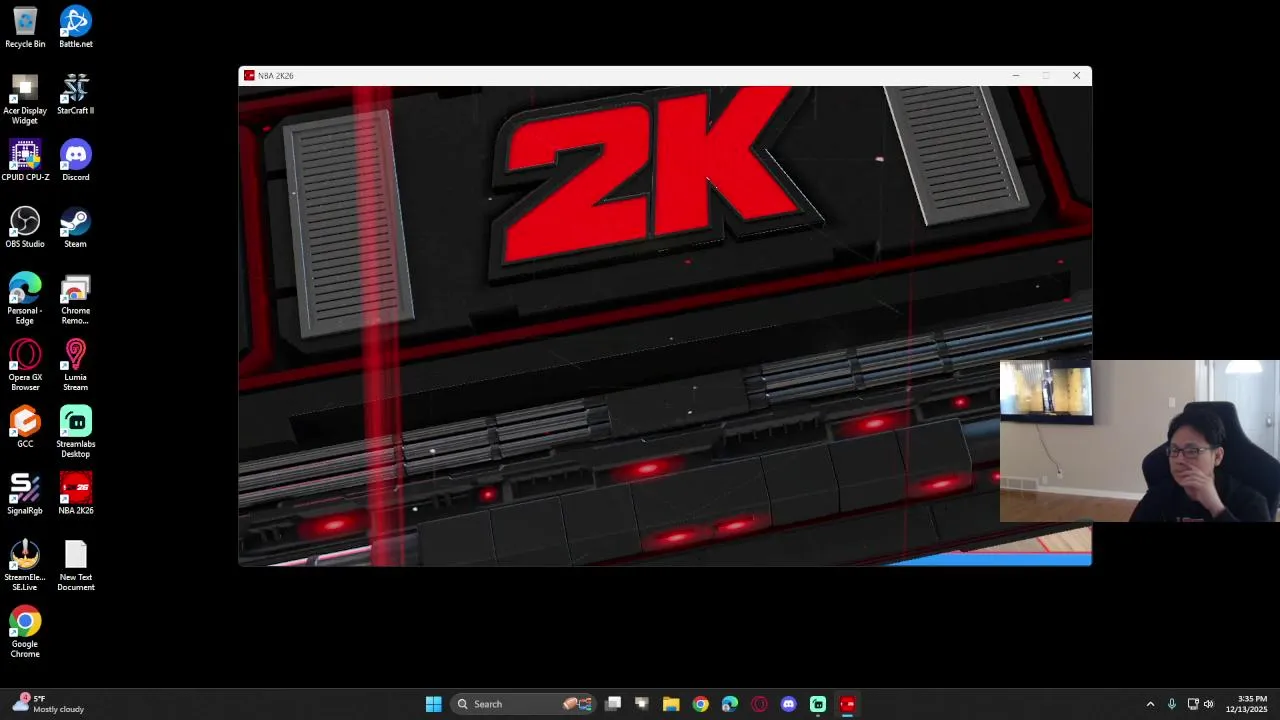
Task: Select the New Text Document file
Action: [x=75, y=566]
